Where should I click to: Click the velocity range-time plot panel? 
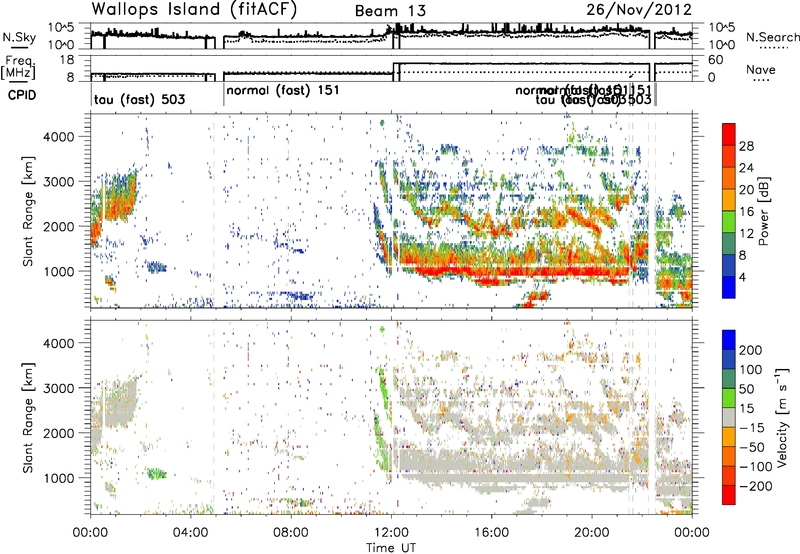coord(391,417)
